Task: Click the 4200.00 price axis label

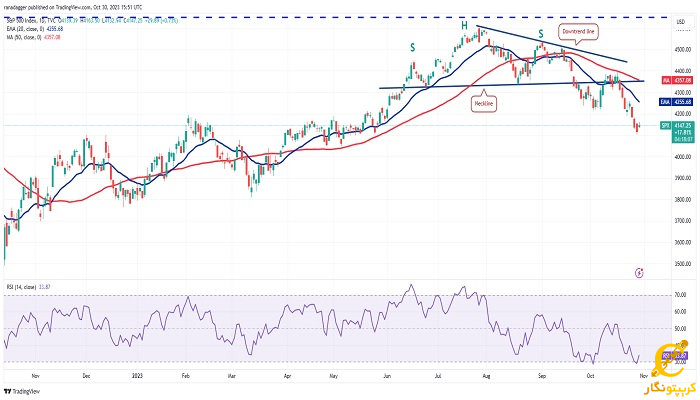Action: 683,114
